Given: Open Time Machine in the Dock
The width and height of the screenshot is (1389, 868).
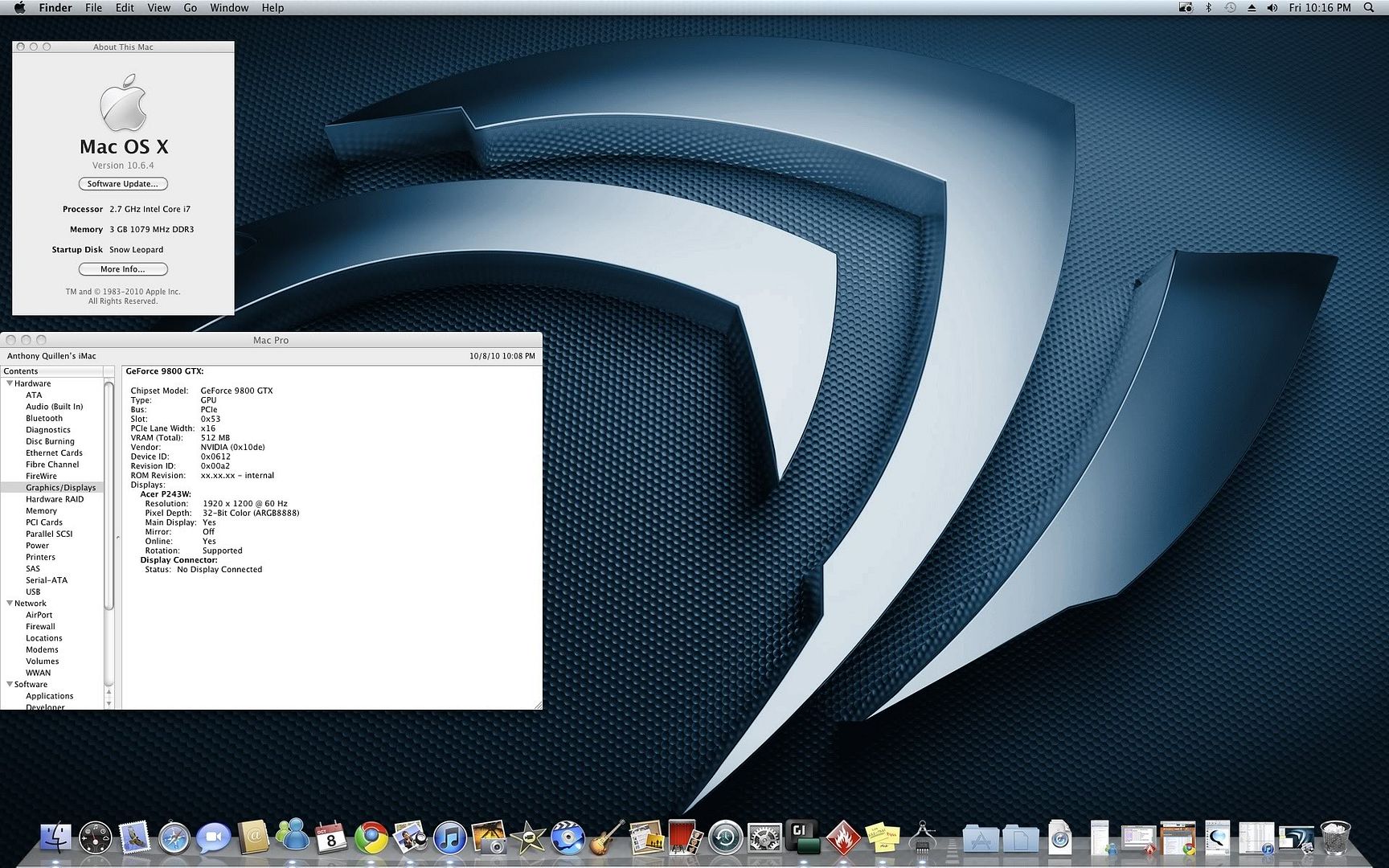Looking at the screenshot, I should 725,839.
